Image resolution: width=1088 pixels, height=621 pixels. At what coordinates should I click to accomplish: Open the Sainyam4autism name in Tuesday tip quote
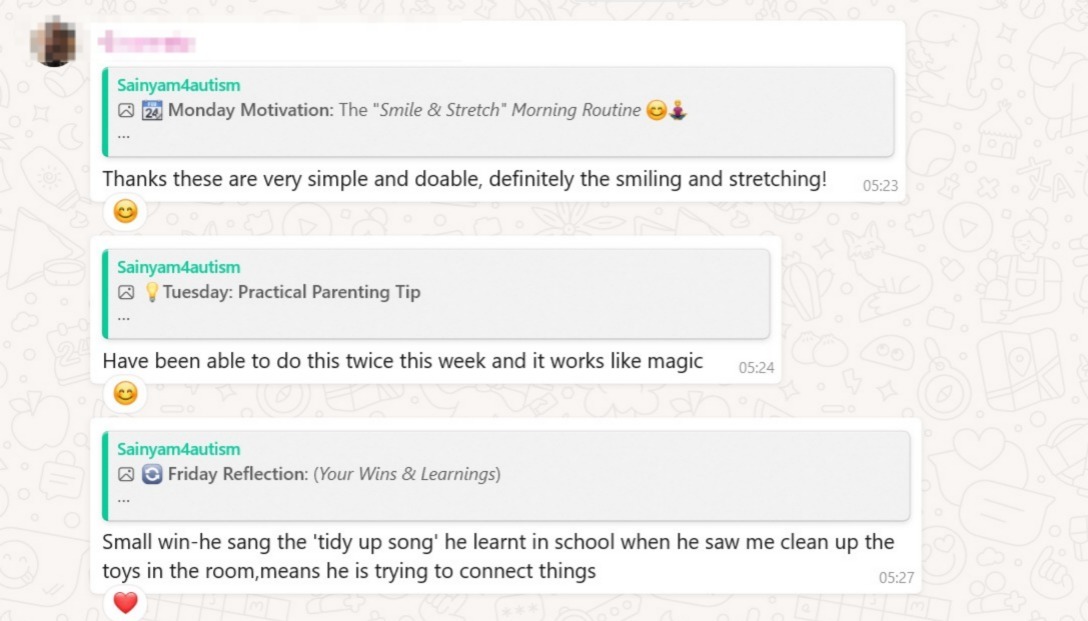[178, 267]
